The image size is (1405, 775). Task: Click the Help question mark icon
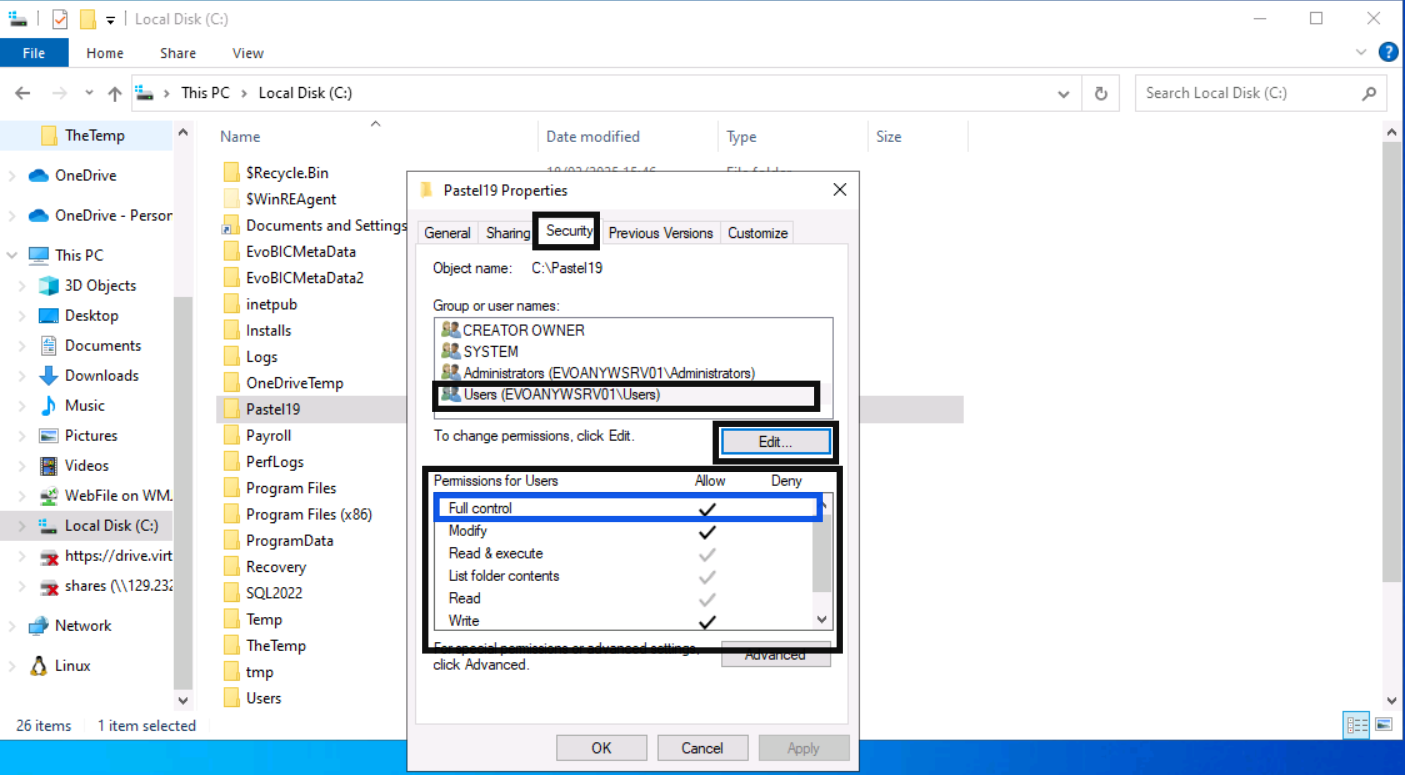[x=1388, y=52]
